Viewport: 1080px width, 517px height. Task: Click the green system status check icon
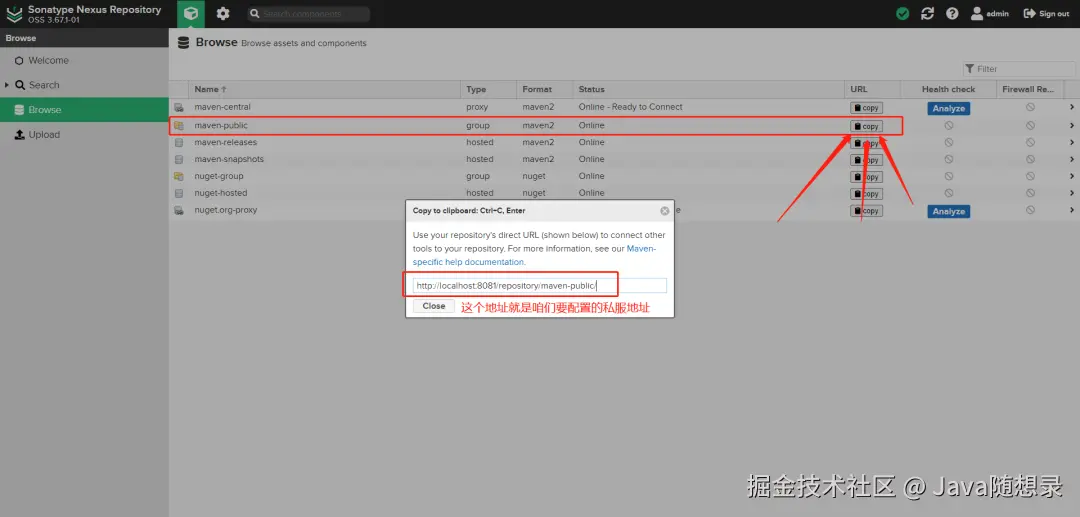click(902, 14)
